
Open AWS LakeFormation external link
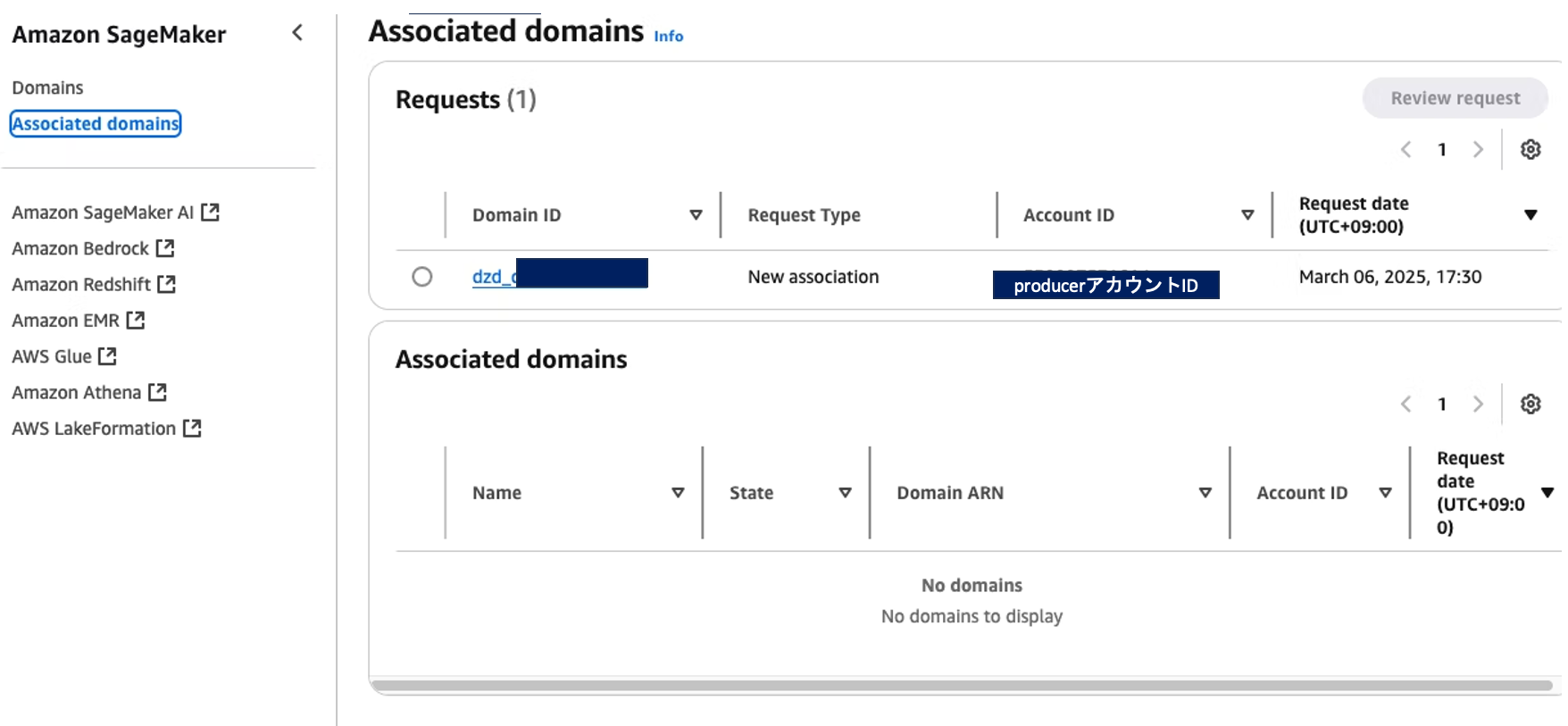tap(106, 429)
